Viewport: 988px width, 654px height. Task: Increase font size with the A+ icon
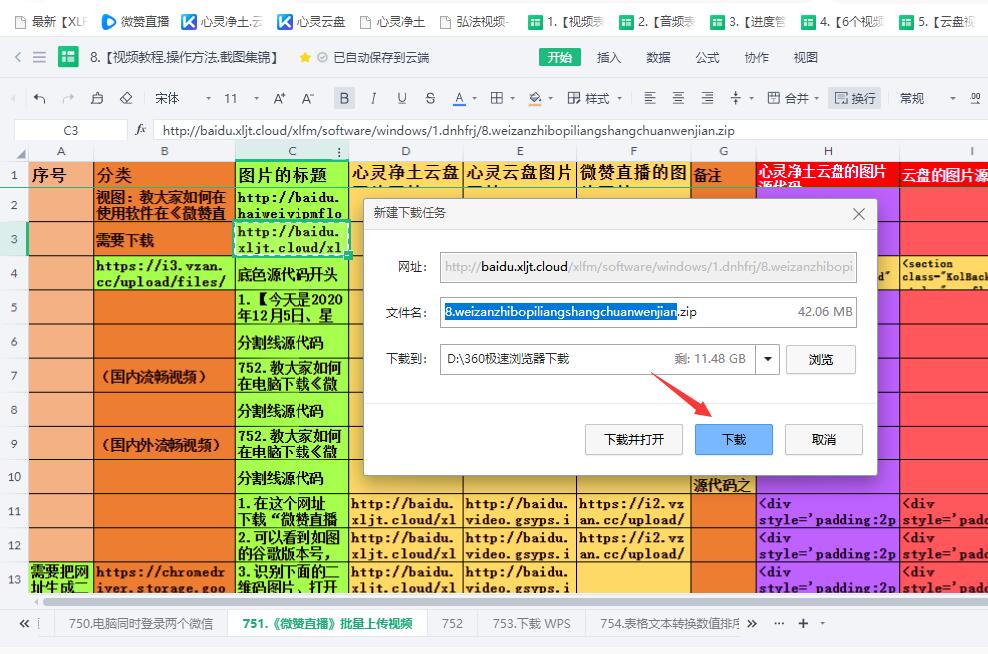point(279,98)
